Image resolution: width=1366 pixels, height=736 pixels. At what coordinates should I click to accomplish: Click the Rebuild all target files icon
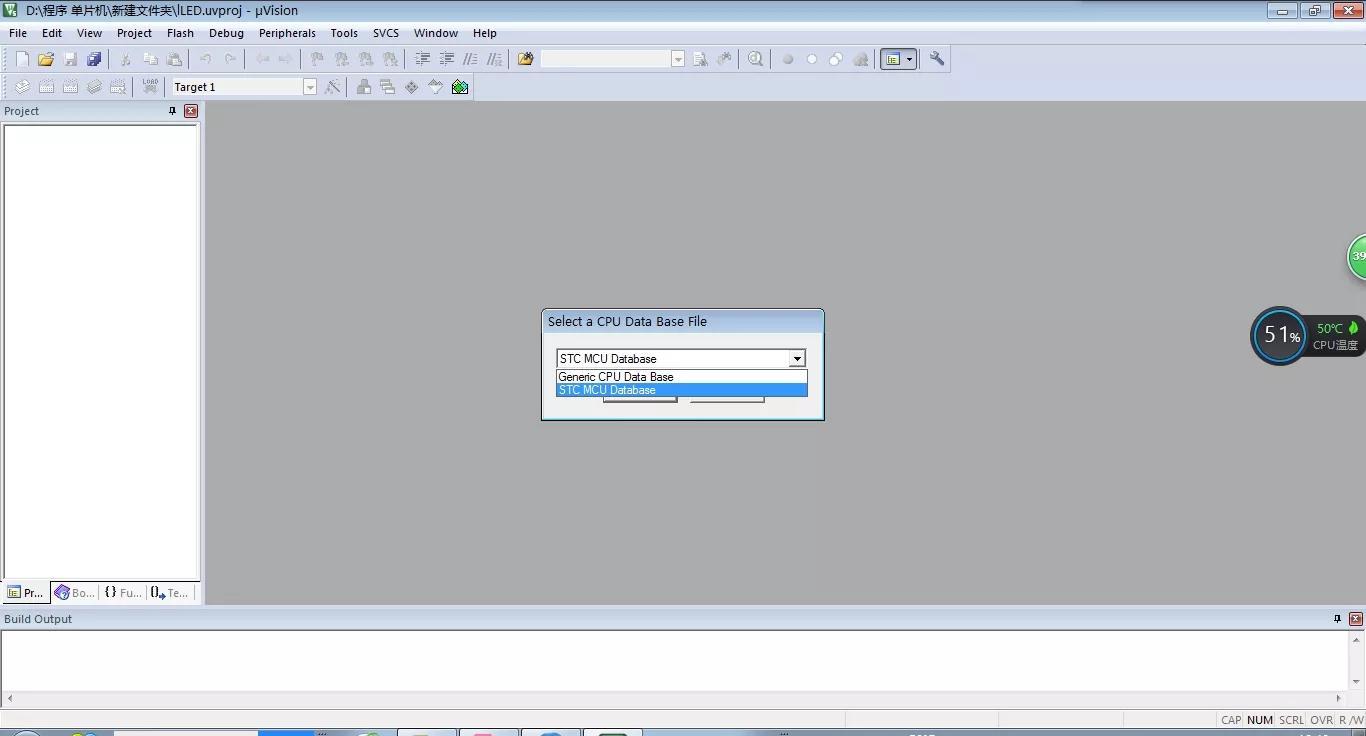(70, 87)
